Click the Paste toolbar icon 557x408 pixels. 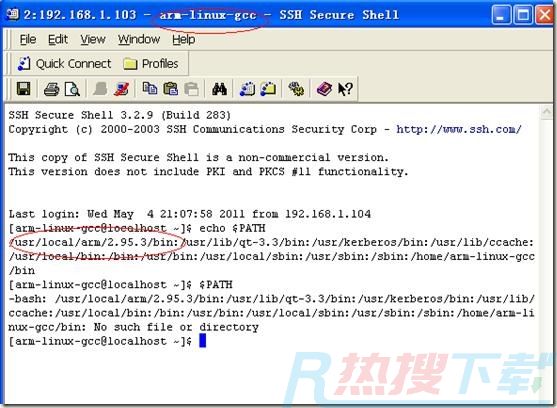tap(171, 89)
